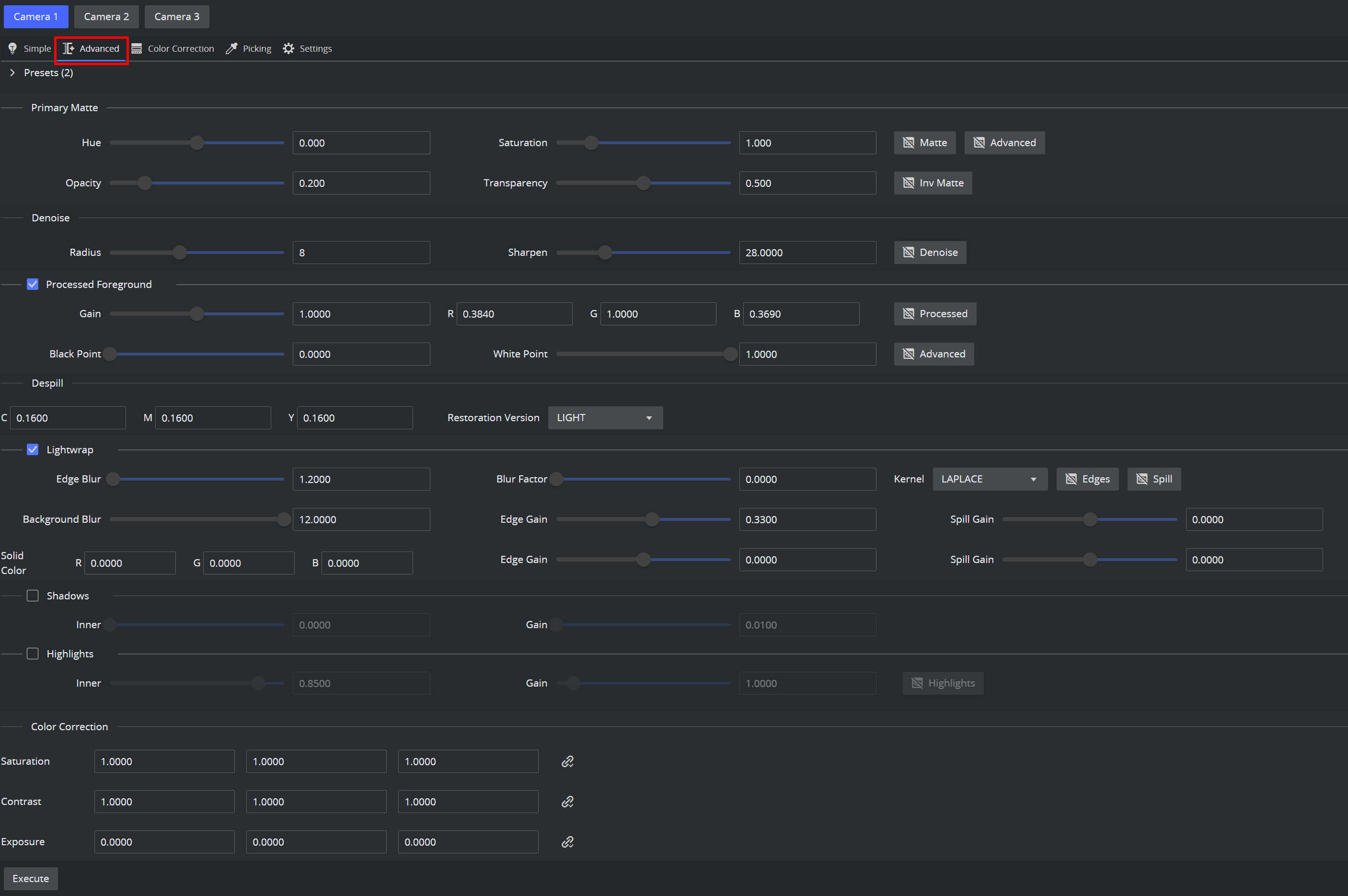The height and width of the screenshot is (896, 1348).
Task: Open the Kernel LAPLACE dropdown
Action: pos(990,479)
